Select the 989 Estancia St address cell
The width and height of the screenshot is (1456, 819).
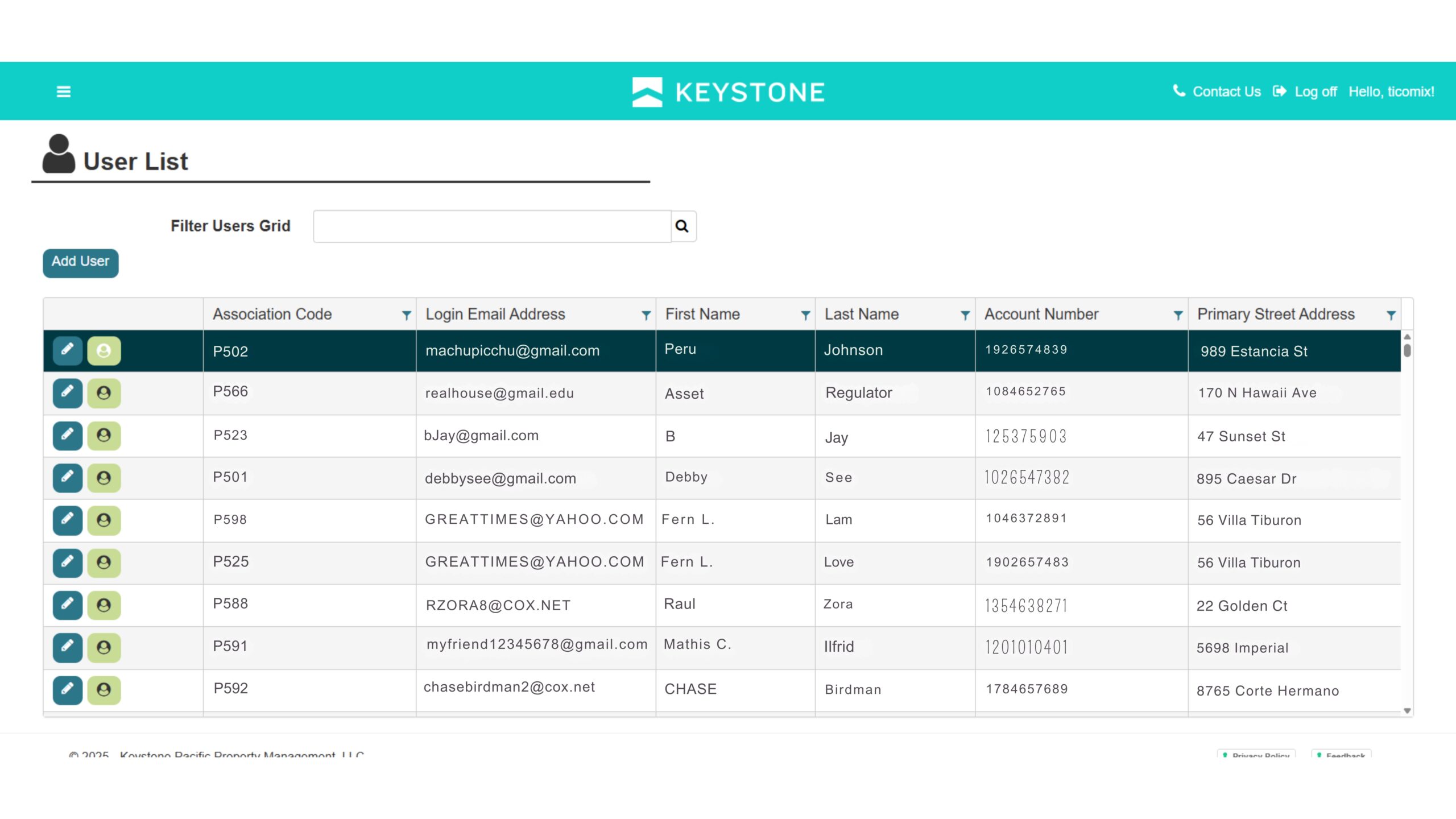pos(1294,351)
